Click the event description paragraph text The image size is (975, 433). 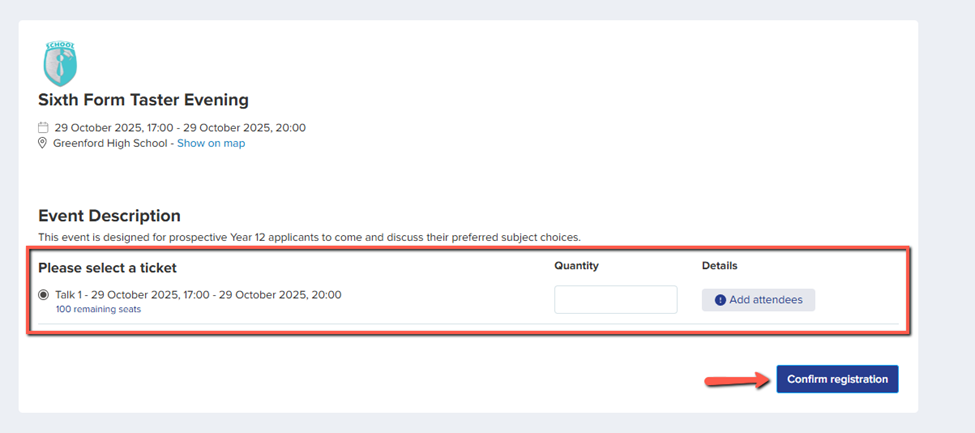point(309,237)
